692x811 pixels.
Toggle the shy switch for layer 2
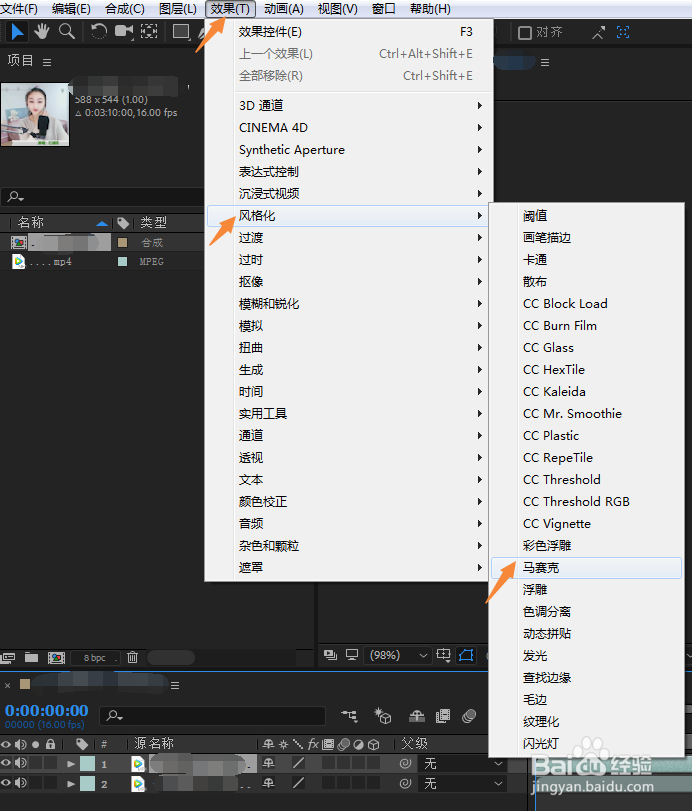click(268, 783)
